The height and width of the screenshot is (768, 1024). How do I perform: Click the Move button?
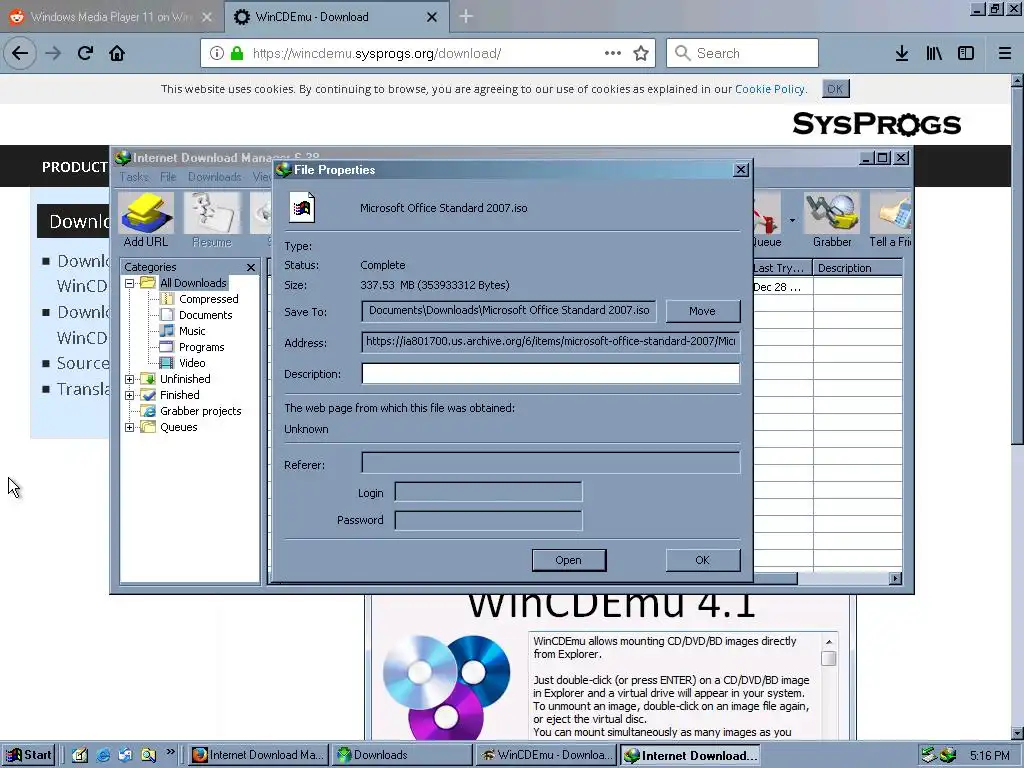[x=703, y=311]
